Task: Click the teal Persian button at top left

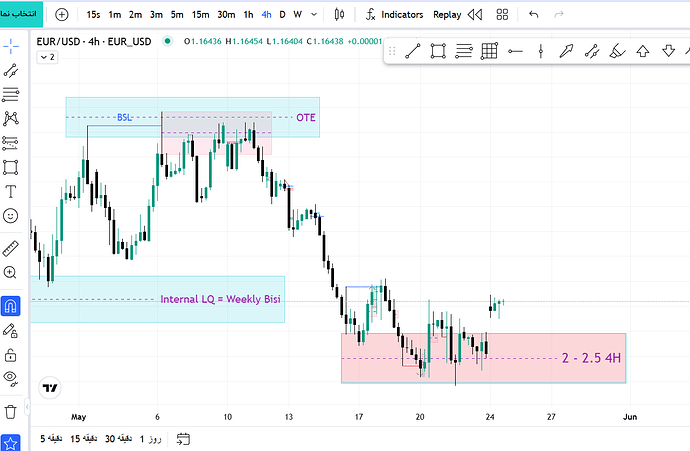Action: coord(20,14)
